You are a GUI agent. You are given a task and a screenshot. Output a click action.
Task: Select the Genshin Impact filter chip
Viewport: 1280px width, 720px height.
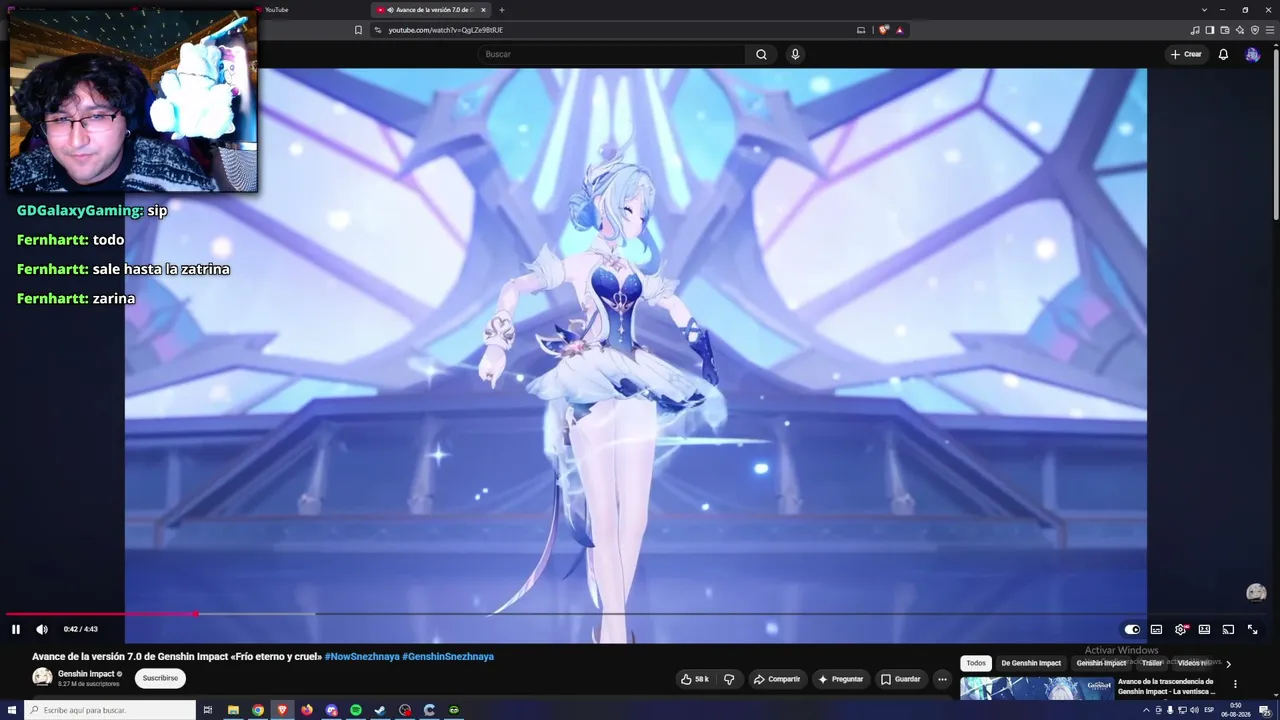tap(1101, 663)
